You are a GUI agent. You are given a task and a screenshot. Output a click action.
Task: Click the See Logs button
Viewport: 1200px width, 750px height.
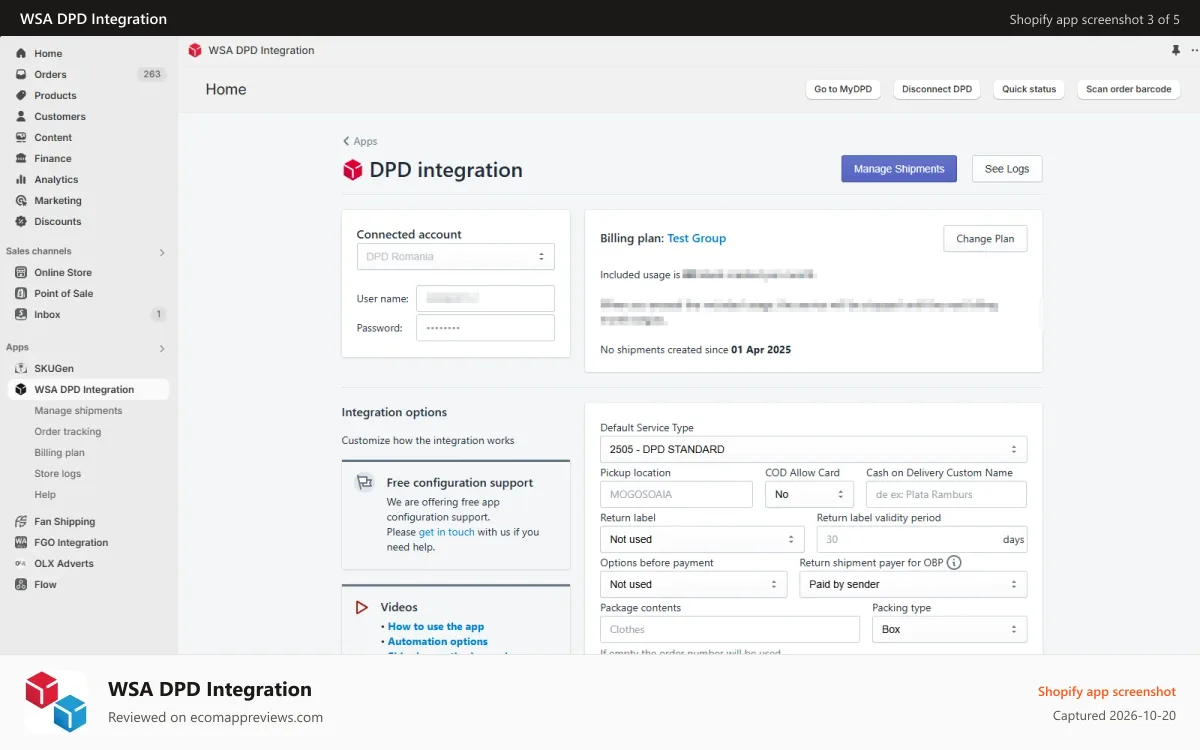coord(1007,169)
